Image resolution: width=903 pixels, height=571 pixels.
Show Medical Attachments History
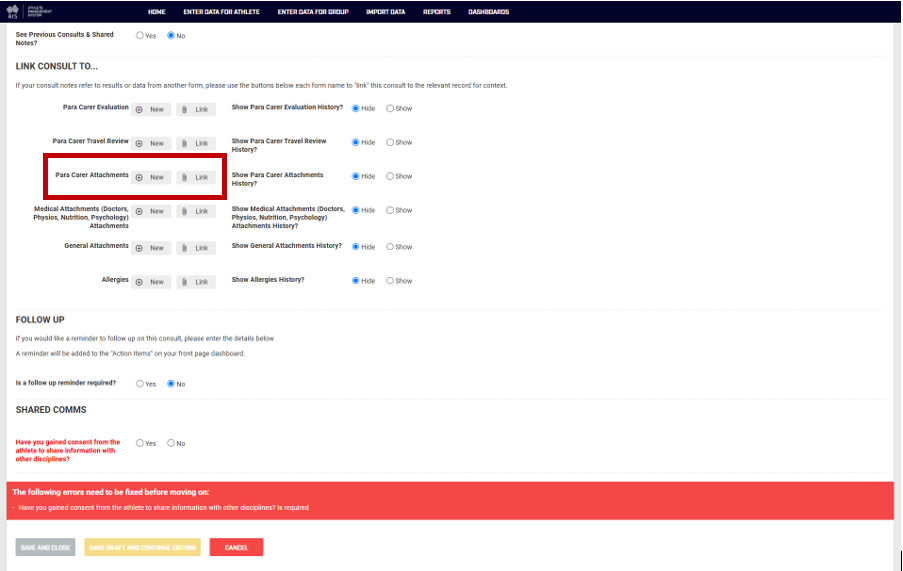[390, 210]
